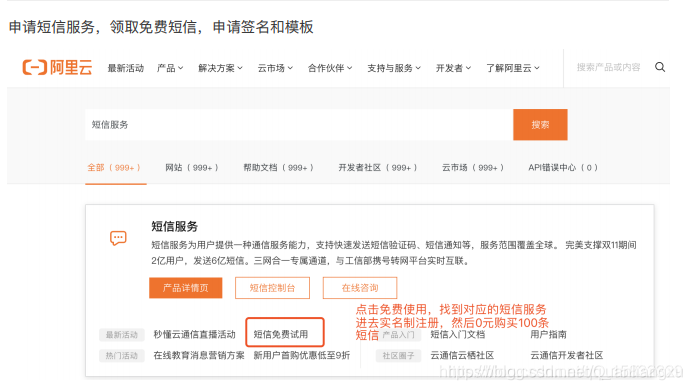Open the 在线教育消息营销方案 link

pos(199,355)
